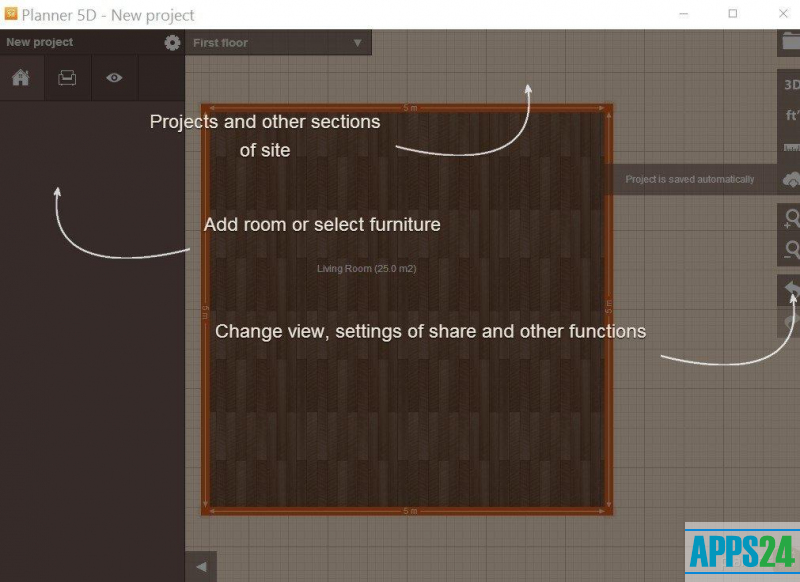
Task: Toggle the eye view icon
Action: [x=114, y=78]
